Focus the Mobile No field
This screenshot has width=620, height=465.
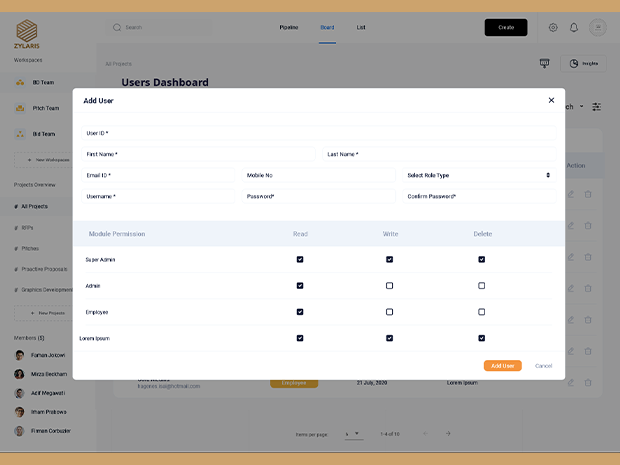coord(318,175)
